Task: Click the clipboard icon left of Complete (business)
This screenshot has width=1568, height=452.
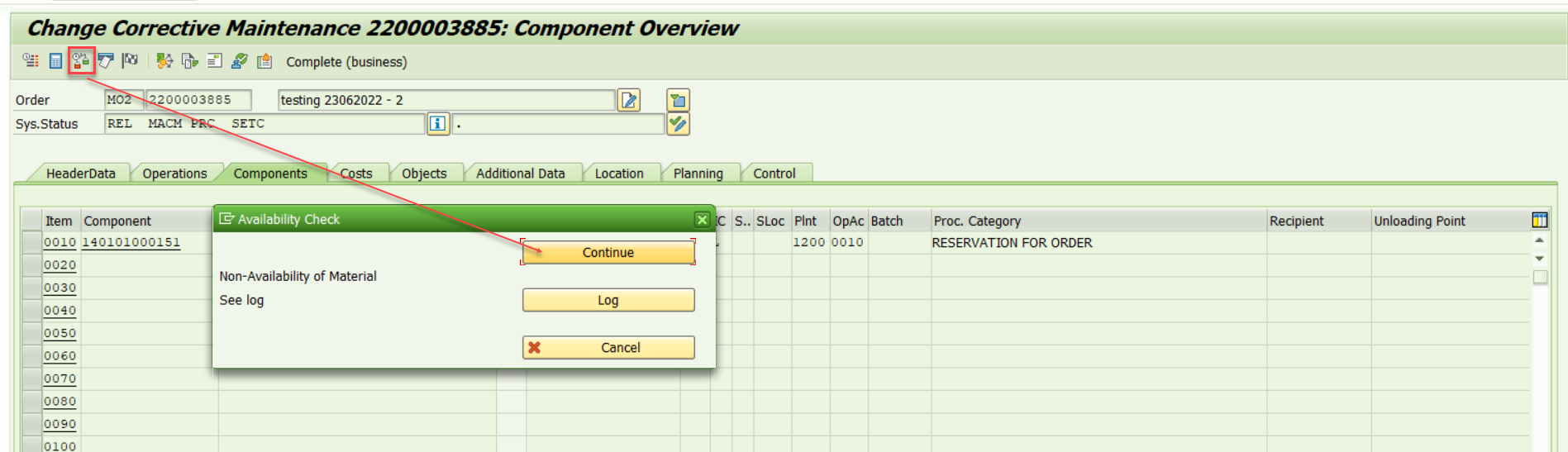Action: [x=265, y=61]
